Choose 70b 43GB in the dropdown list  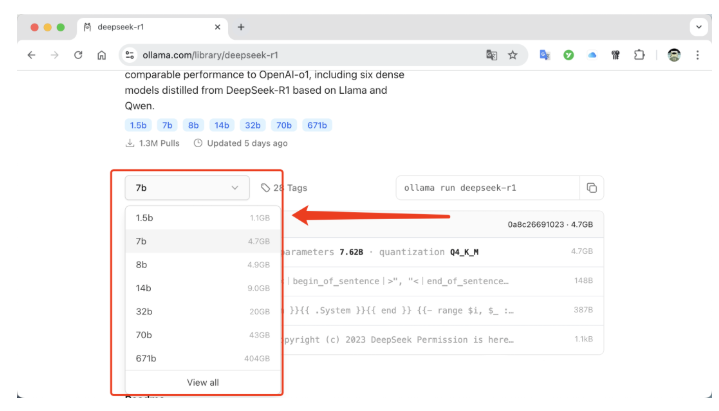click(x=203, y=335)
